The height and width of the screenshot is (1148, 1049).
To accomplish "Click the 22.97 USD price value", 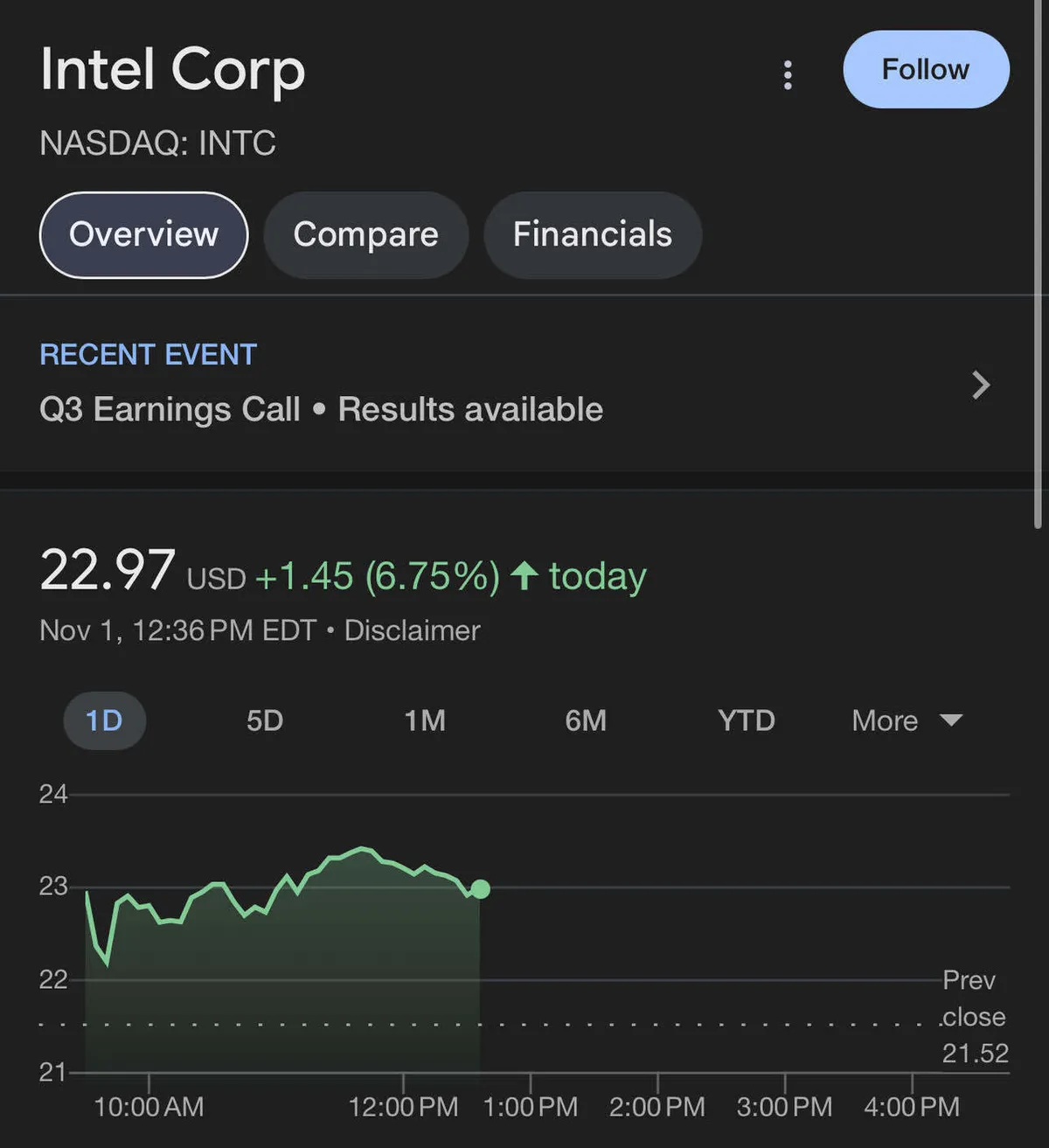I will (x=108, y=571).
